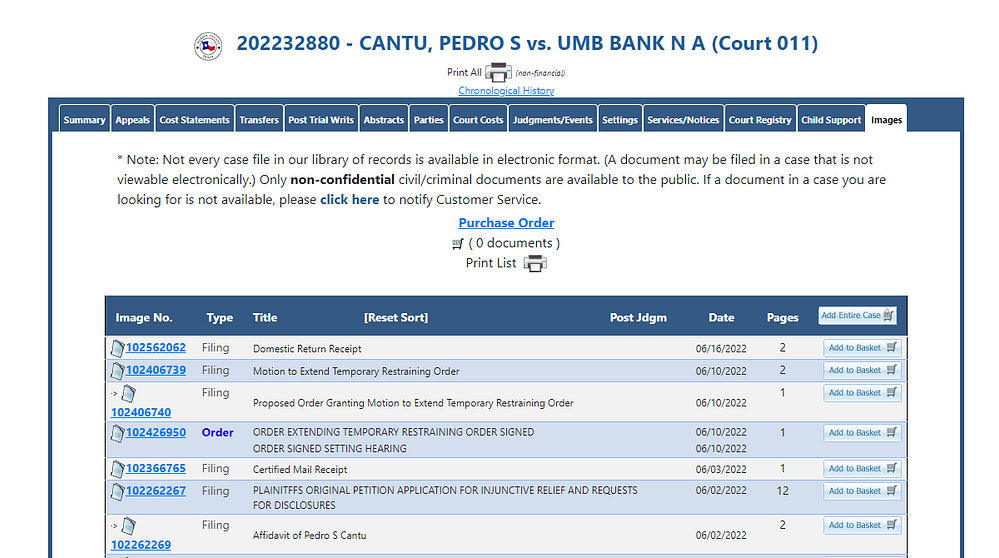This screenshot has height=558, width=999.
Task: Switch to the Summary tab
Action: 84,119
